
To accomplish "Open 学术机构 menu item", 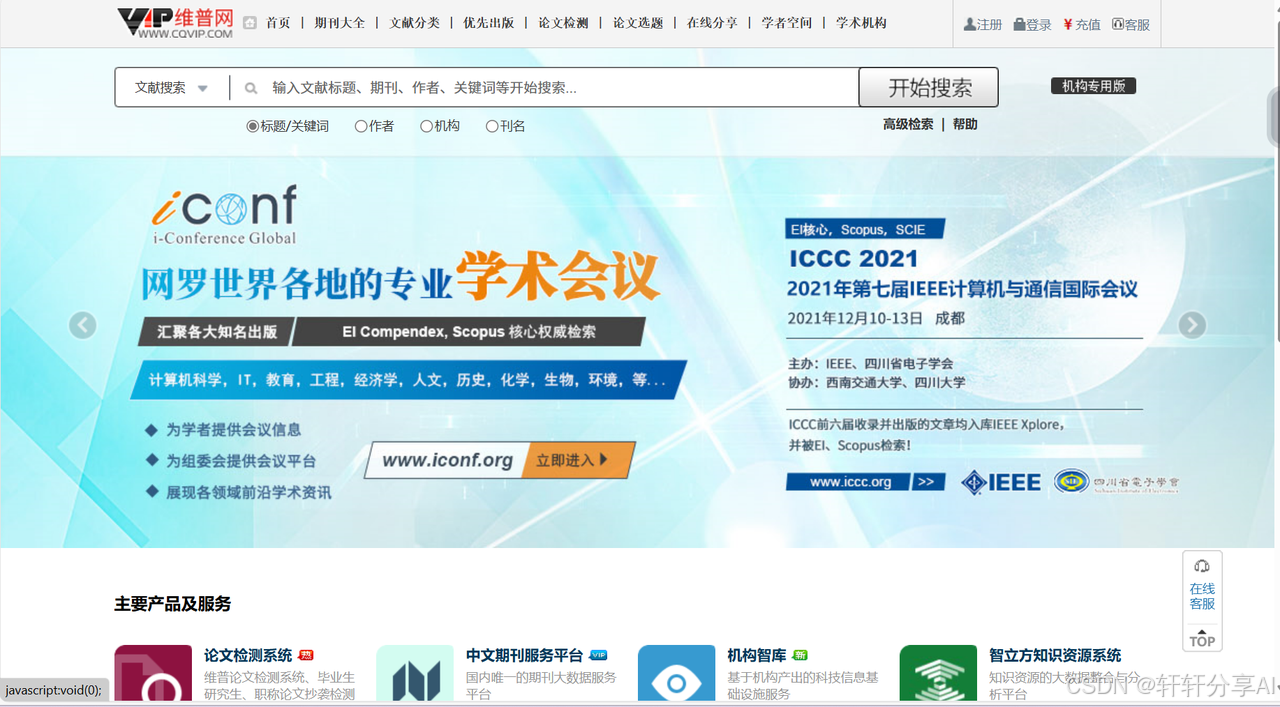I will click(x=861, y=23).
